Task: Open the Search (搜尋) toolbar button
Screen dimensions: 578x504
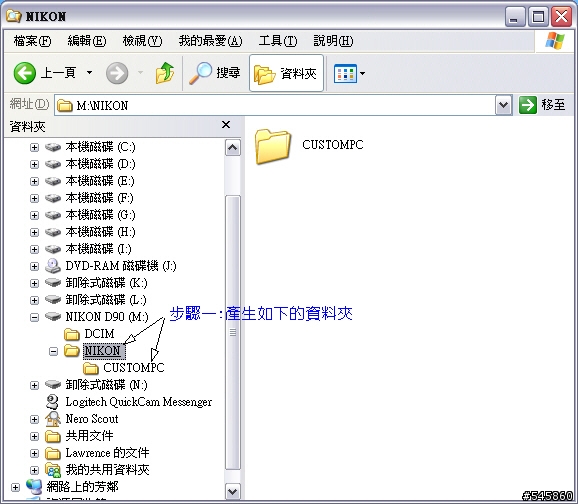Action: pyautogui.click(x=215, y=73)
